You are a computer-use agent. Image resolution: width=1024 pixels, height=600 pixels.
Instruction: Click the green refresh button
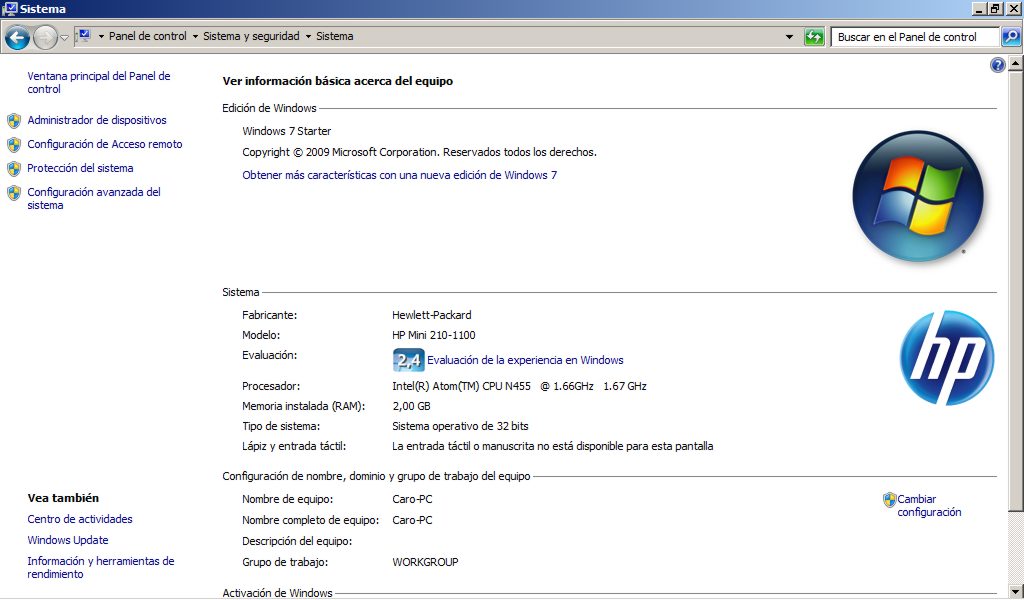point(814,37)
